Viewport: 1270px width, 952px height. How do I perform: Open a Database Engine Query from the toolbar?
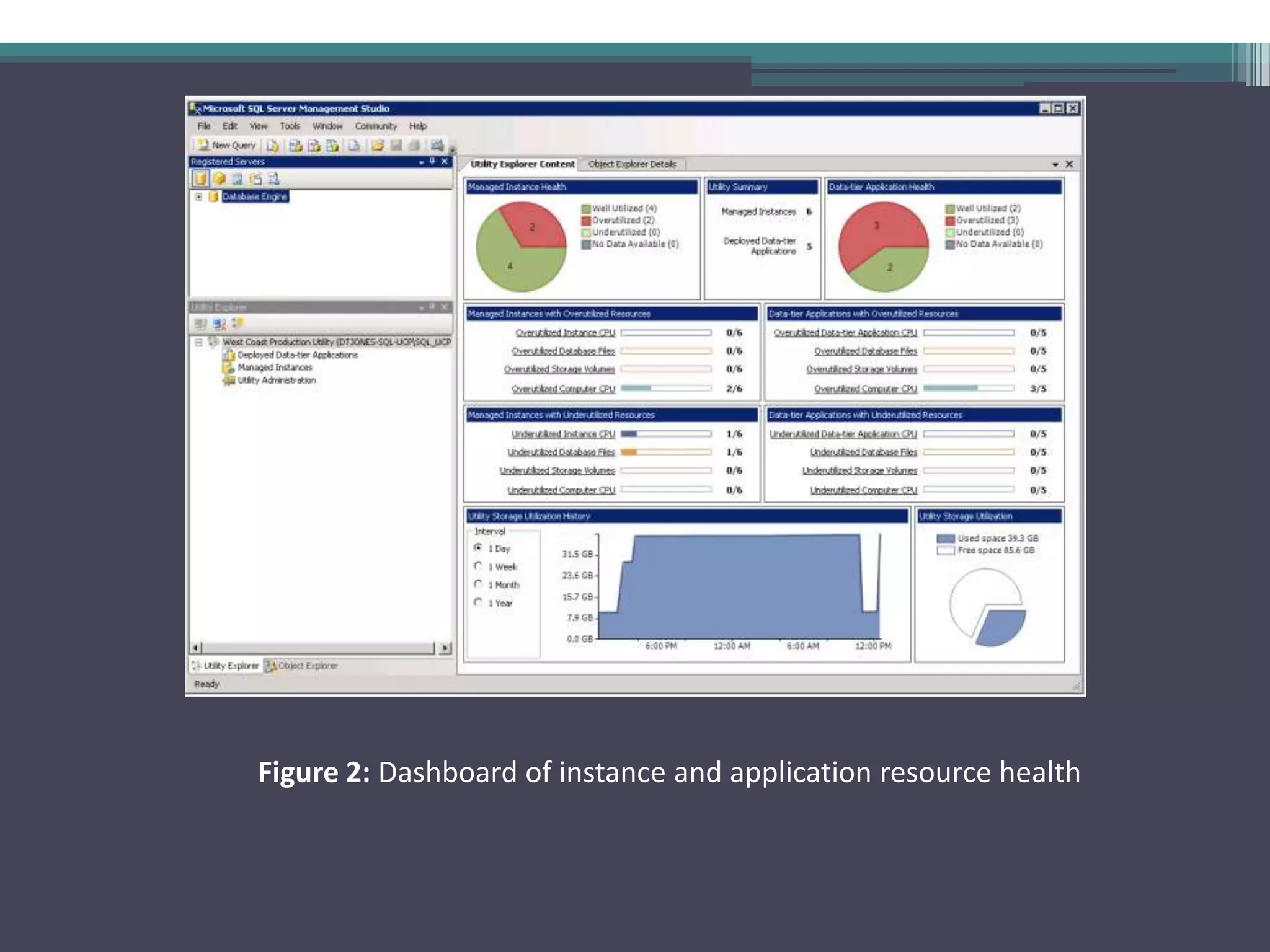click(272, 146)
